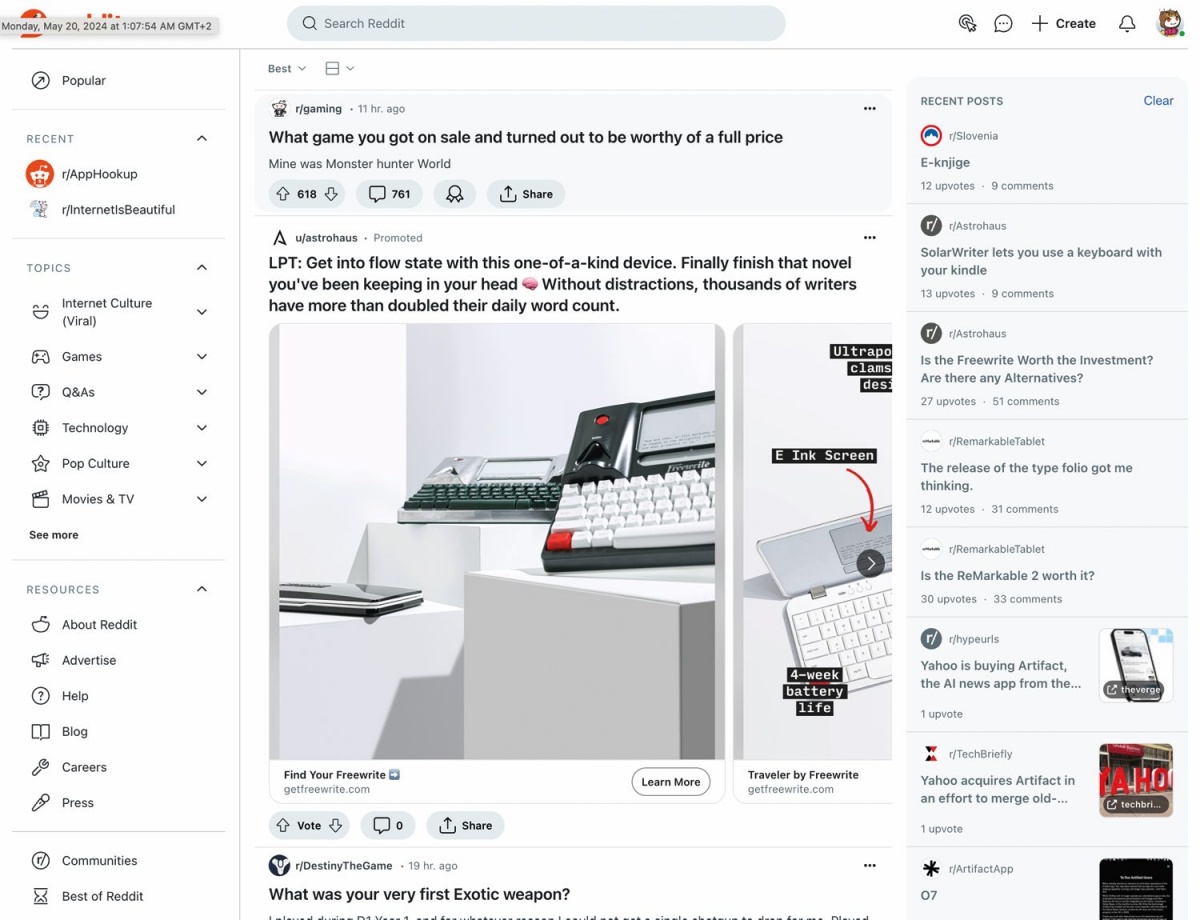Screen dimensions: 1200x920
Task: Give award to r/gaming post
Action: click(455, 194)
